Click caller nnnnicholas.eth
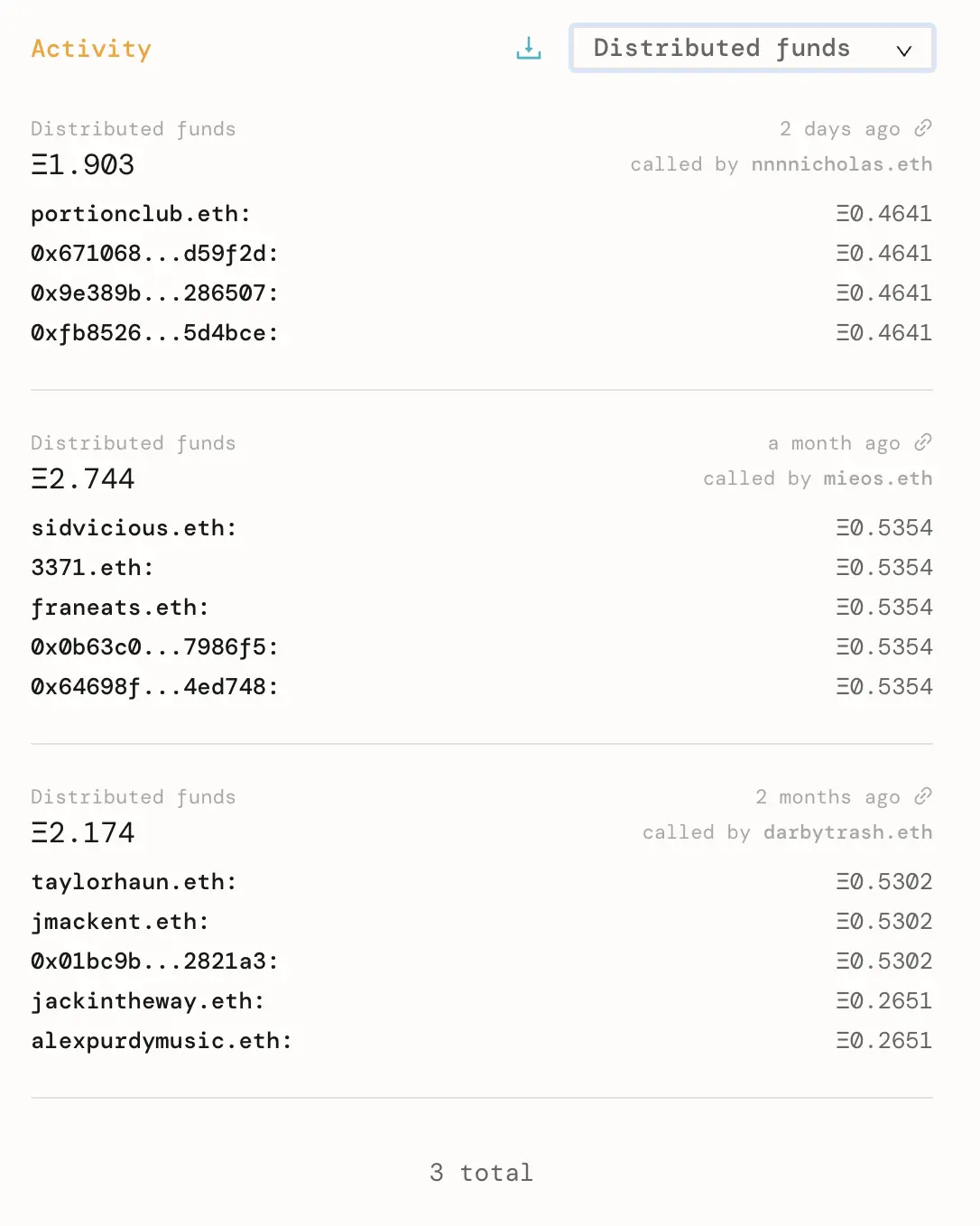Screen dimensions: 980x1226 pyautogui.click(x=841, y=163)
